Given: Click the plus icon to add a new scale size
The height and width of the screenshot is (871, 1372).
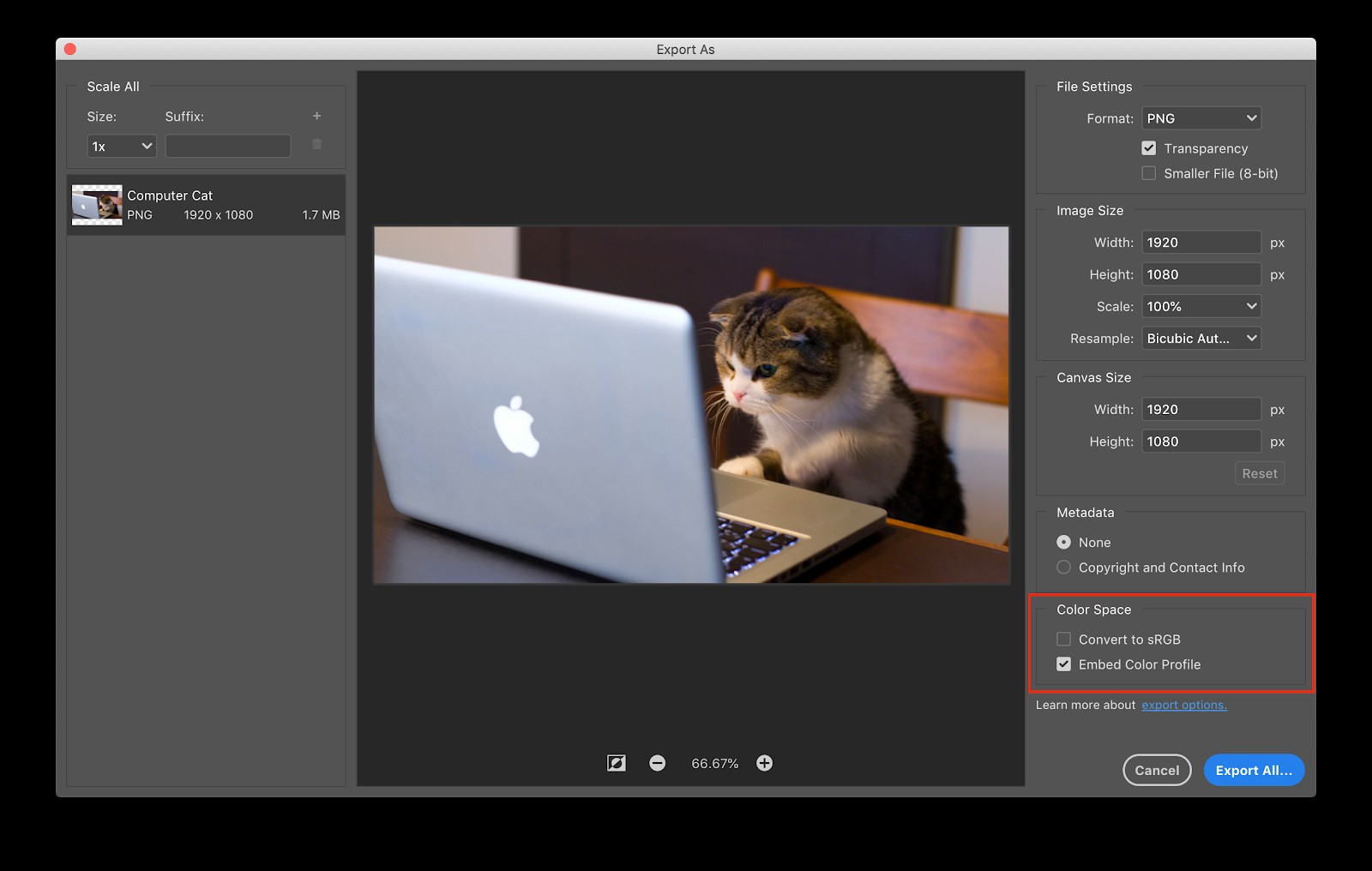Looking at the screenshot, I should (316, 116).
